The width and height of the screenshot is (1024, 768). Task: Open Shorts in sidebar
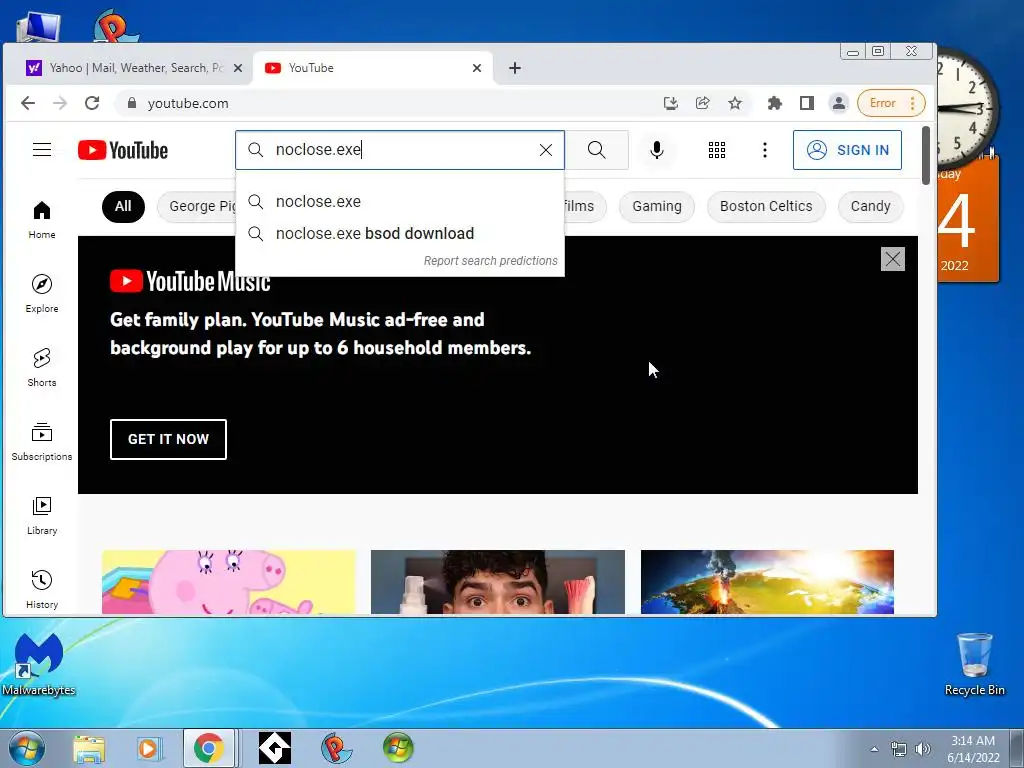pyautogui.click(x=42, y=368)
